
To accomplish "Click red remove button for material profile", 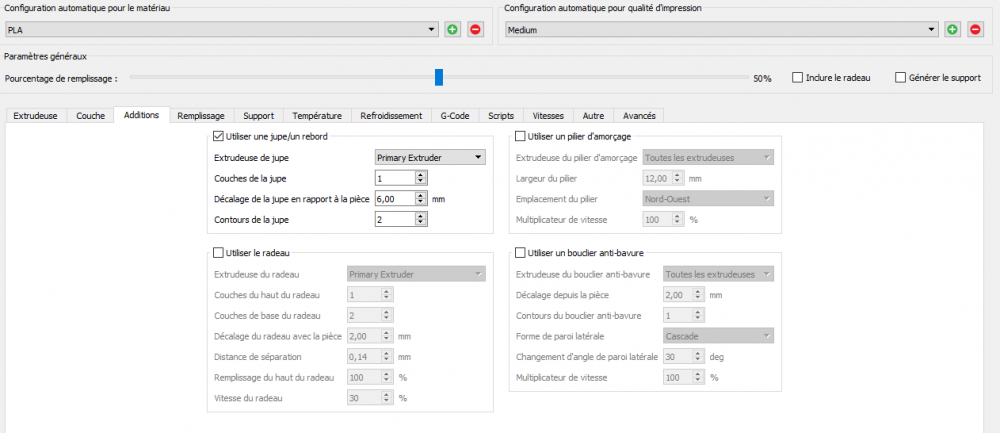I will tap(476, 30).
